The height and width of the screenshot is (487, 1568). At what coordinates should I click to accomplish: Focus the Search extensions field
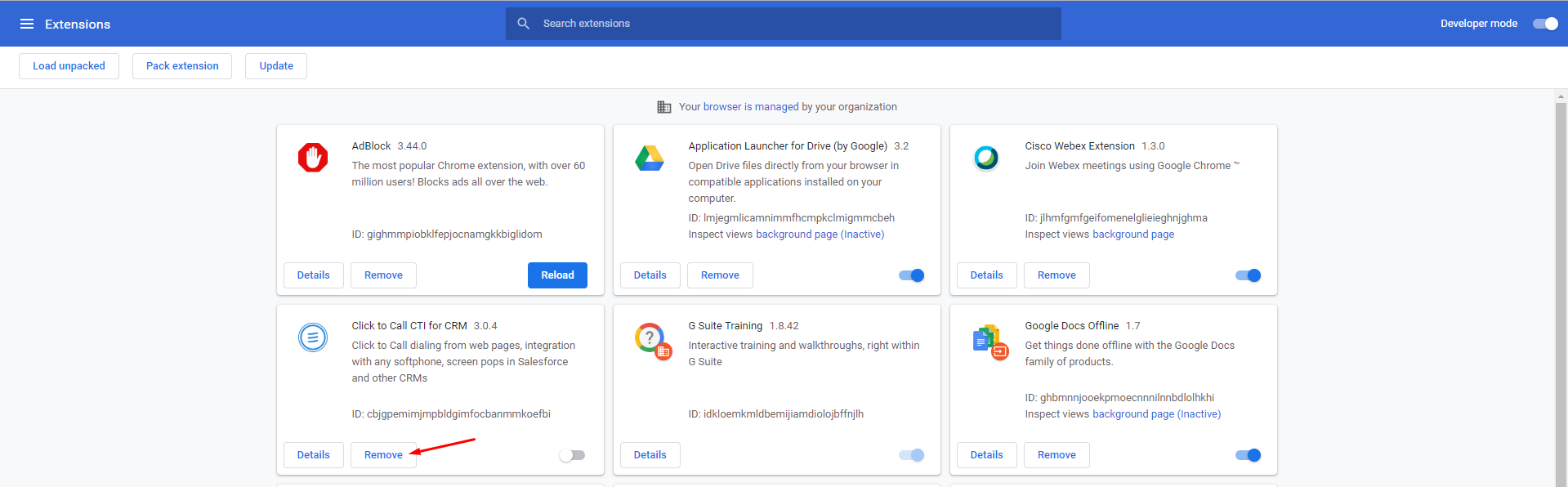coord(784,24)
